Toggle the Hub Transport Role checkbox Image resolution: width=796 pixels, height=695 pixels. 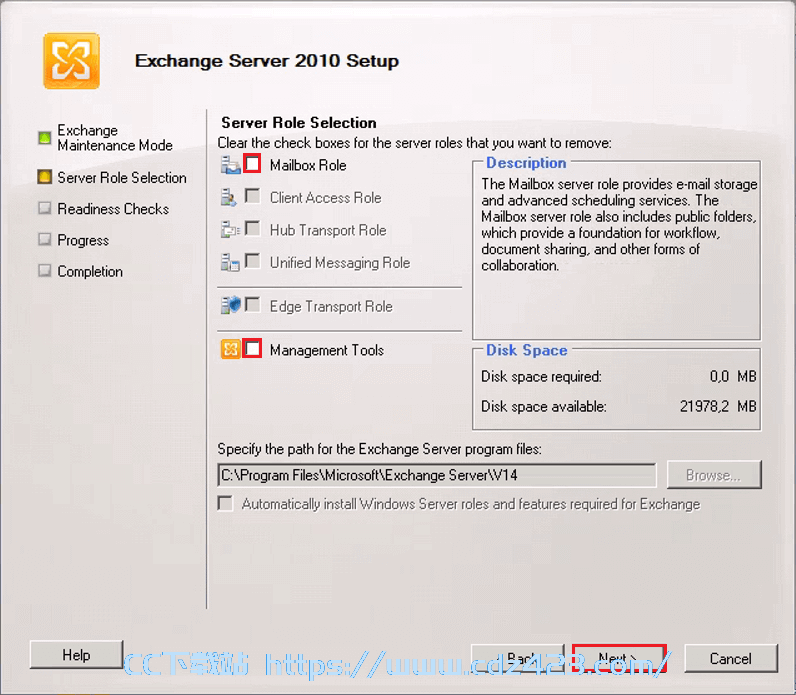(252, 228)
